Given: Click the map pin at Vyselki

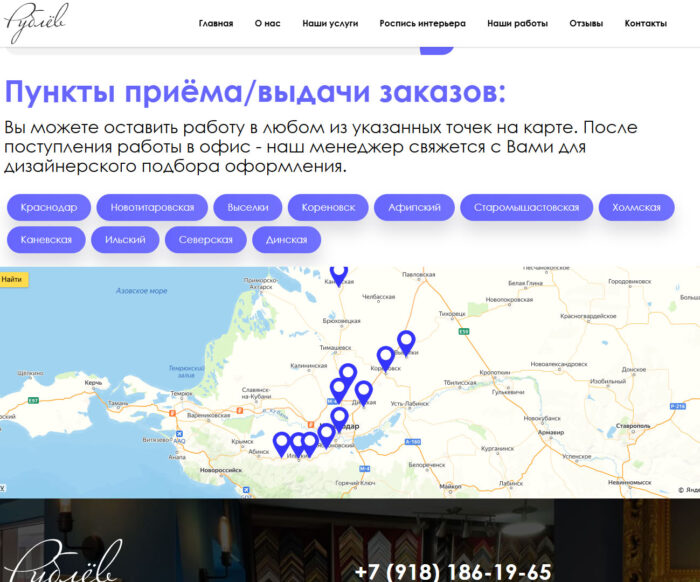Looking at the screenshot, I should (406, 341).
